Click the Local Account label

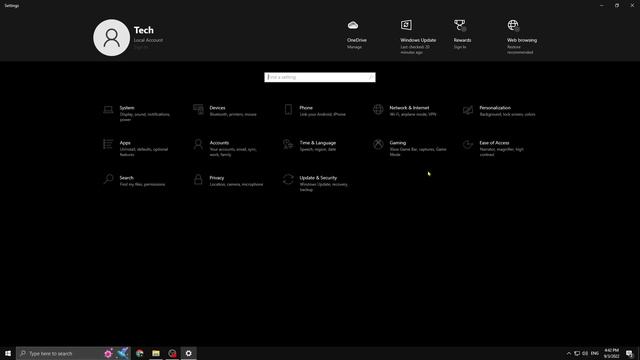tap(148, 40)
